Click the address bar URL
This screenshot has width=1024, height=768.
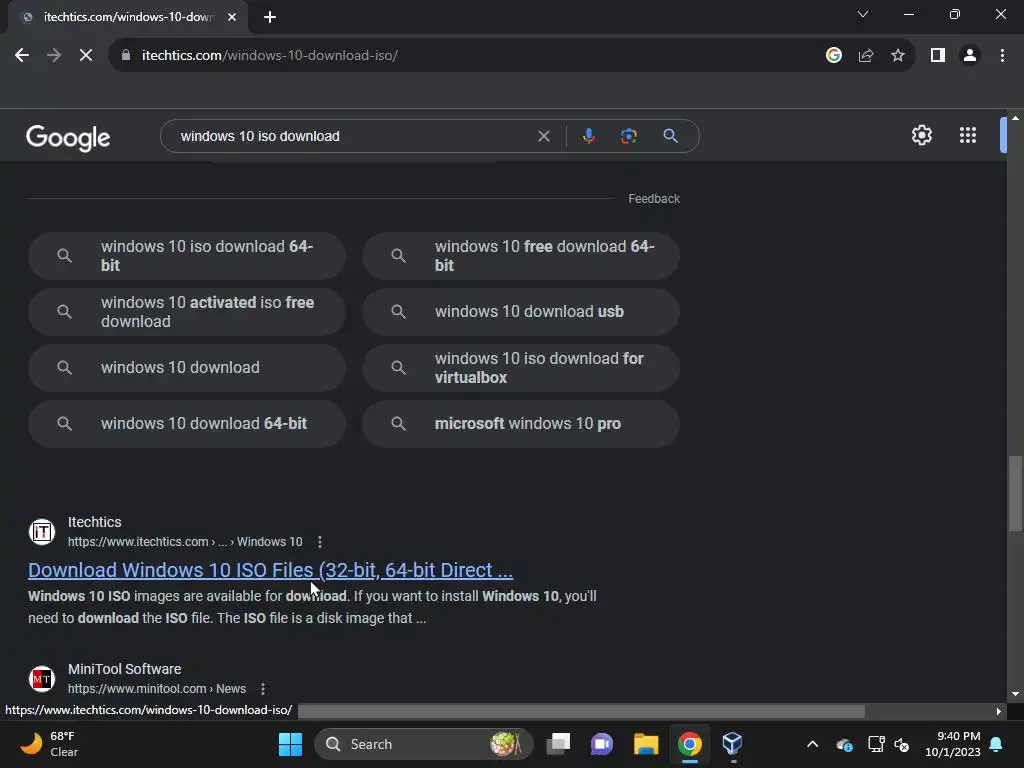(270, 56)
